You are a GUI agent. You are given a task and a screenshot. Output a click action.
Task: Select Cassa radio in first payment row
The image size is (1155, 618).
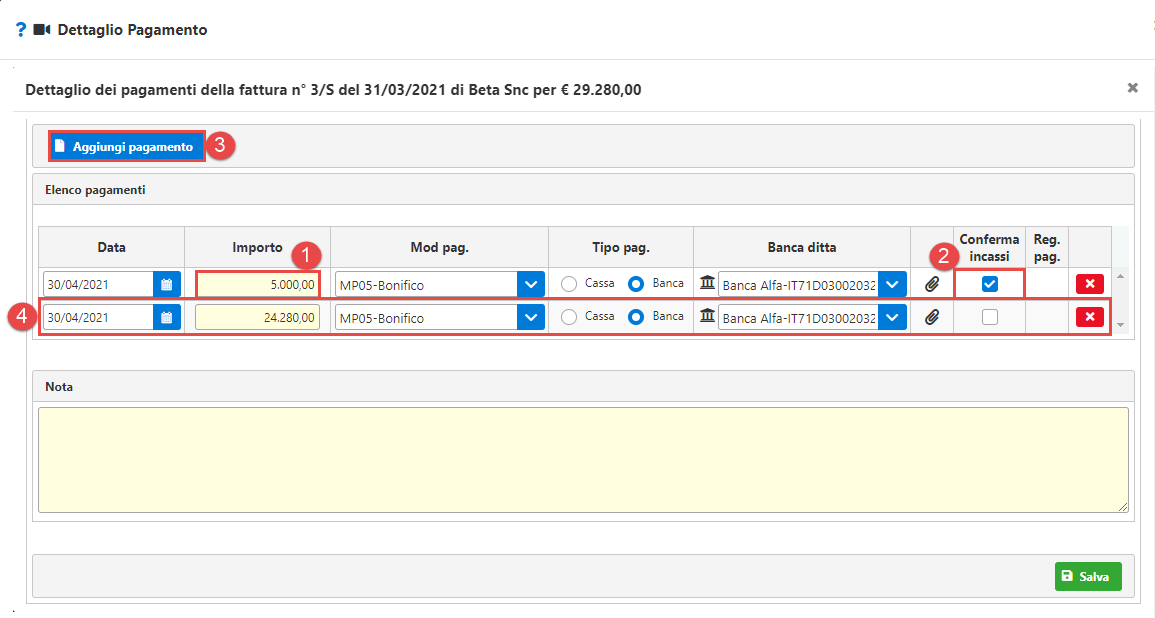pos(569,284)
